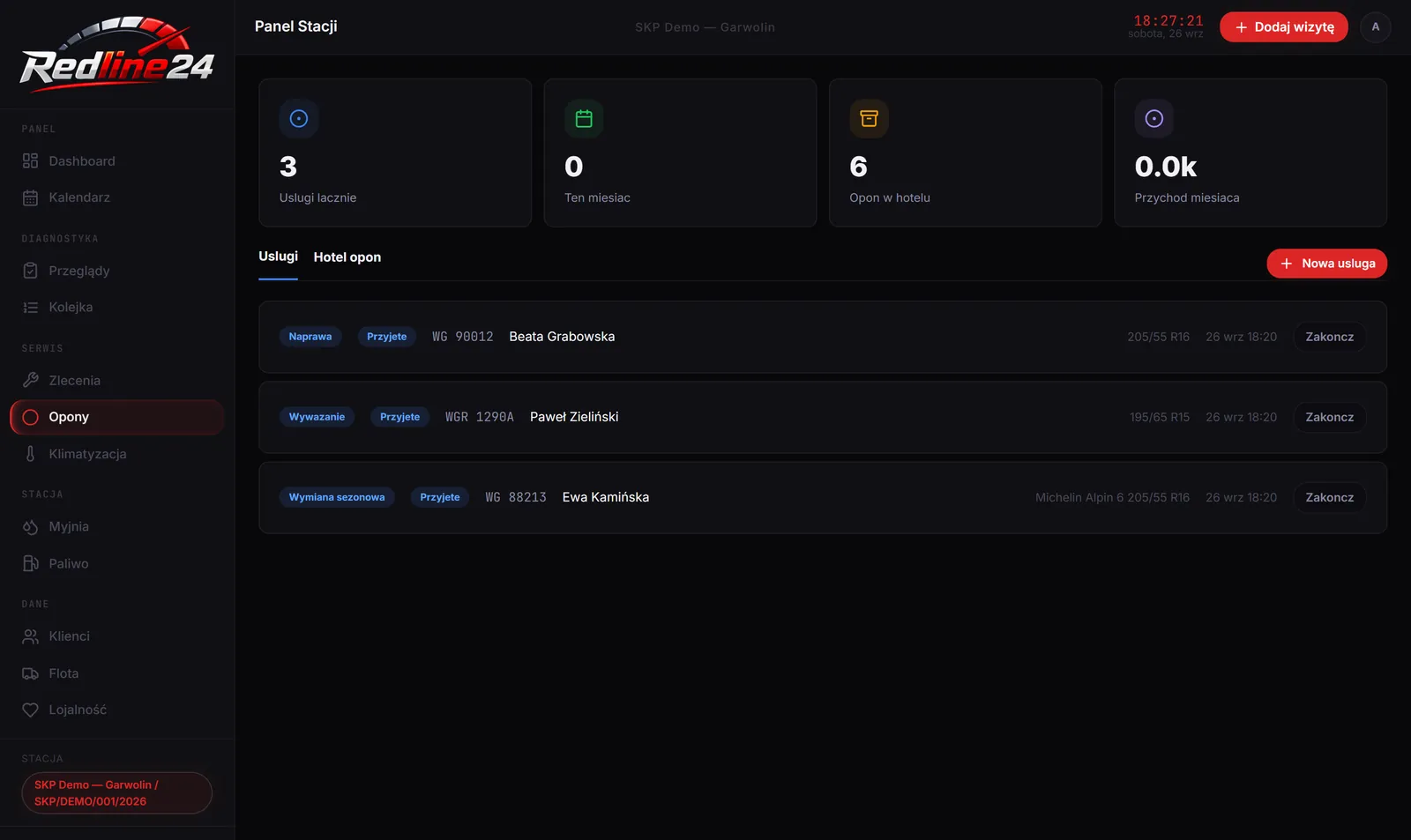The image size is (1411, 840).
Task: Click the Dodaj wizytę button
Action: (x=1283, y=26)
